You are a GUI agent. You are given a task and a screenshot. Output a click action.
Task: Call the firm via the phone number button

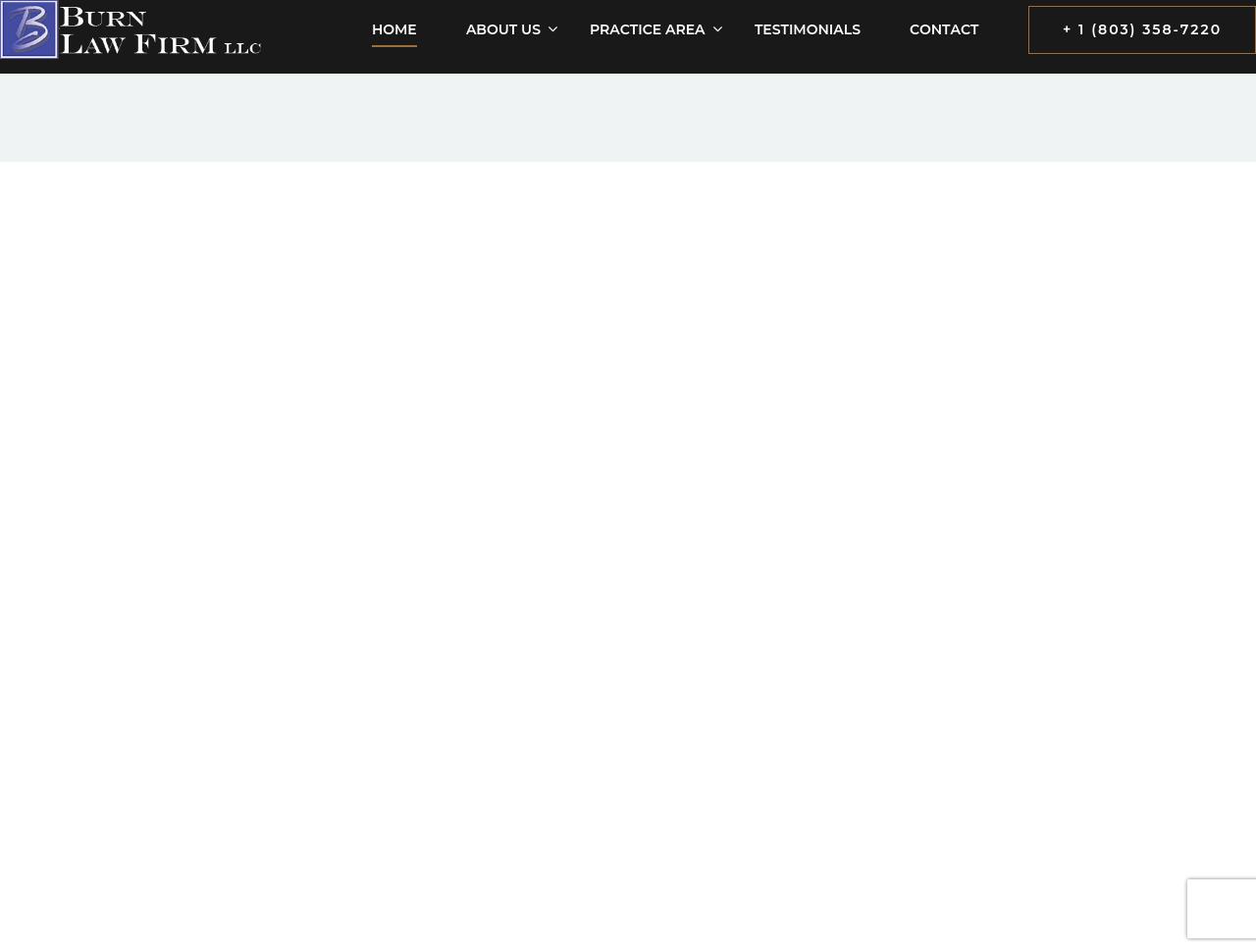(x=1141, y=29)
